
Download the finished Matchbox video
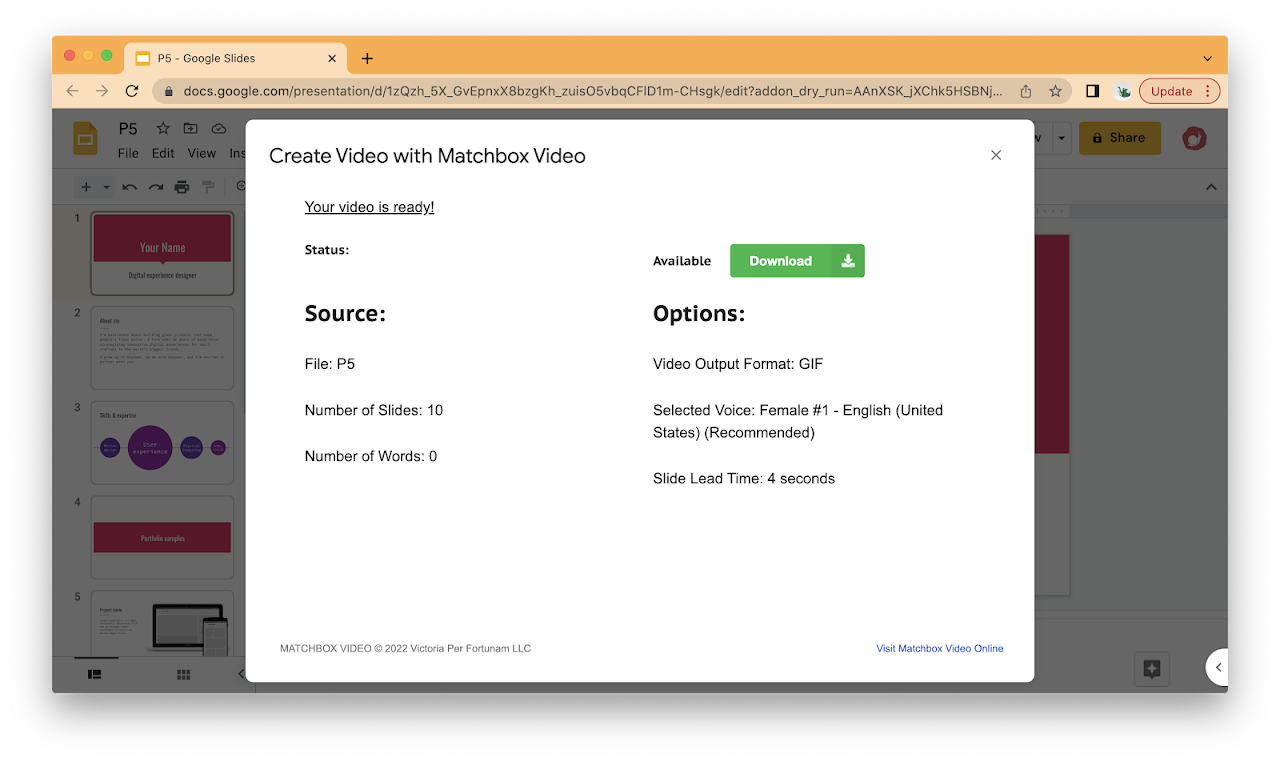click(x=797, y=261)
